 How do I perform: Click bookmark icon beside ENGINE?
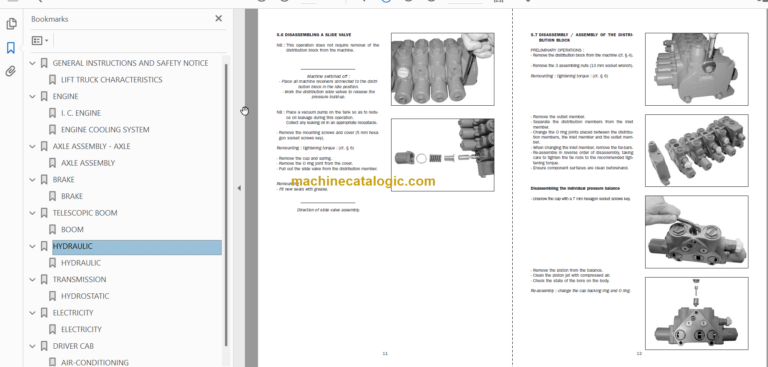[x=44, y=97]
